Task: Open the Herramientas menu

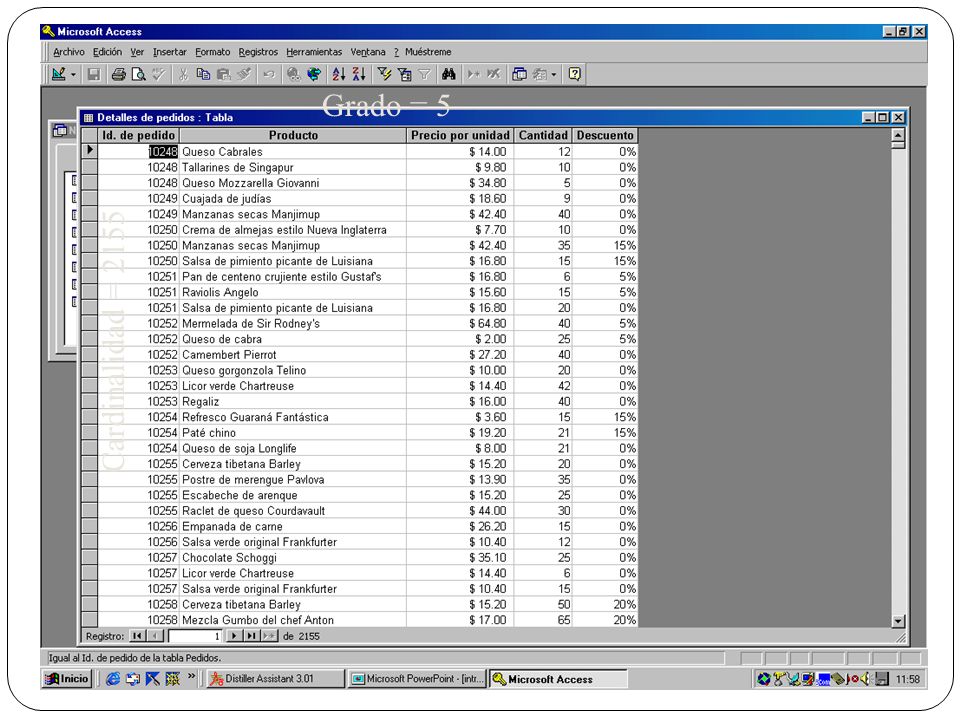Action: tap(314, 52)
